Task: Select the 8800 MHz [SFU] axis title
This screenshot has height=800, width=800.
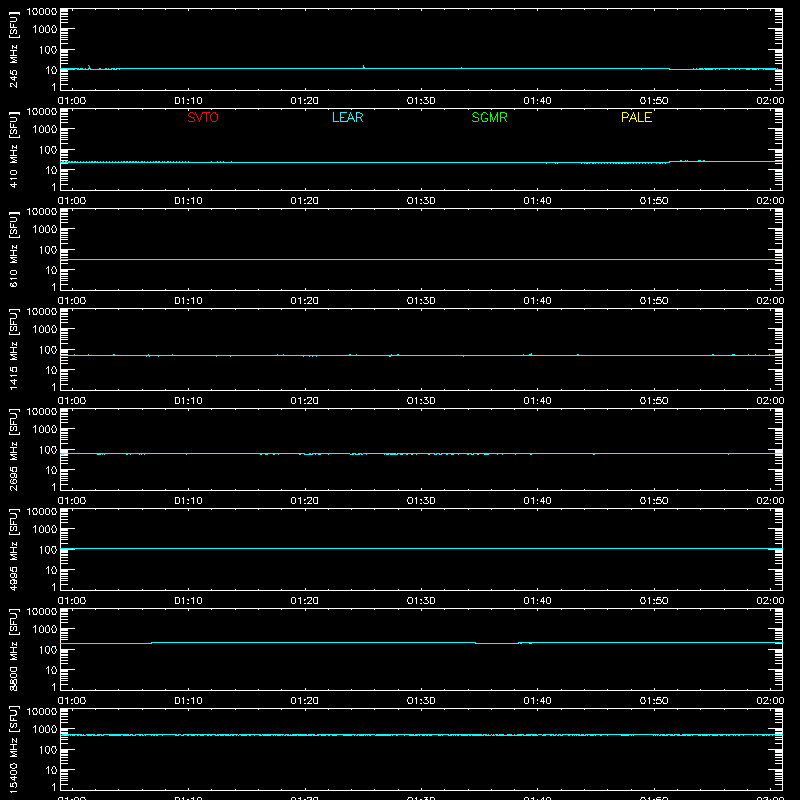Action: 14,650
